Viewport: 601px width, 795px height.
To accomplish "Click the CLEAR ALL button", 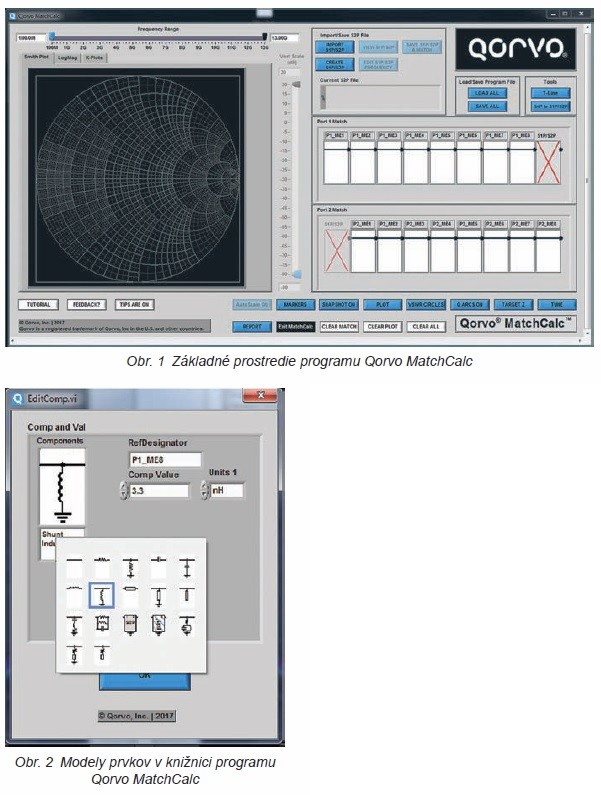I will [x=426, y=327].
